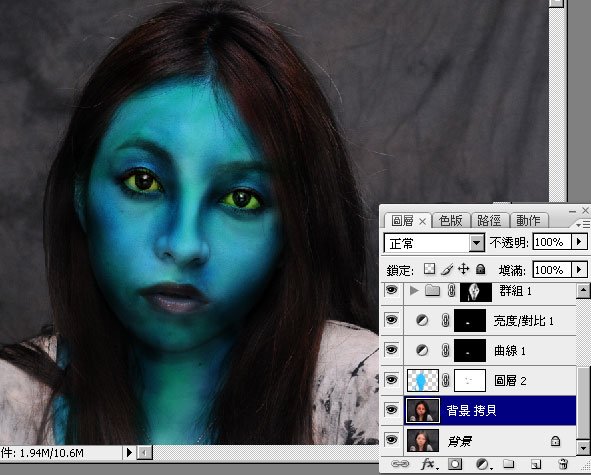Select the 亮度/對比 1 mask thumbnail
The width and height of the screenshot is (591, 475).
[x=470, y=320]
